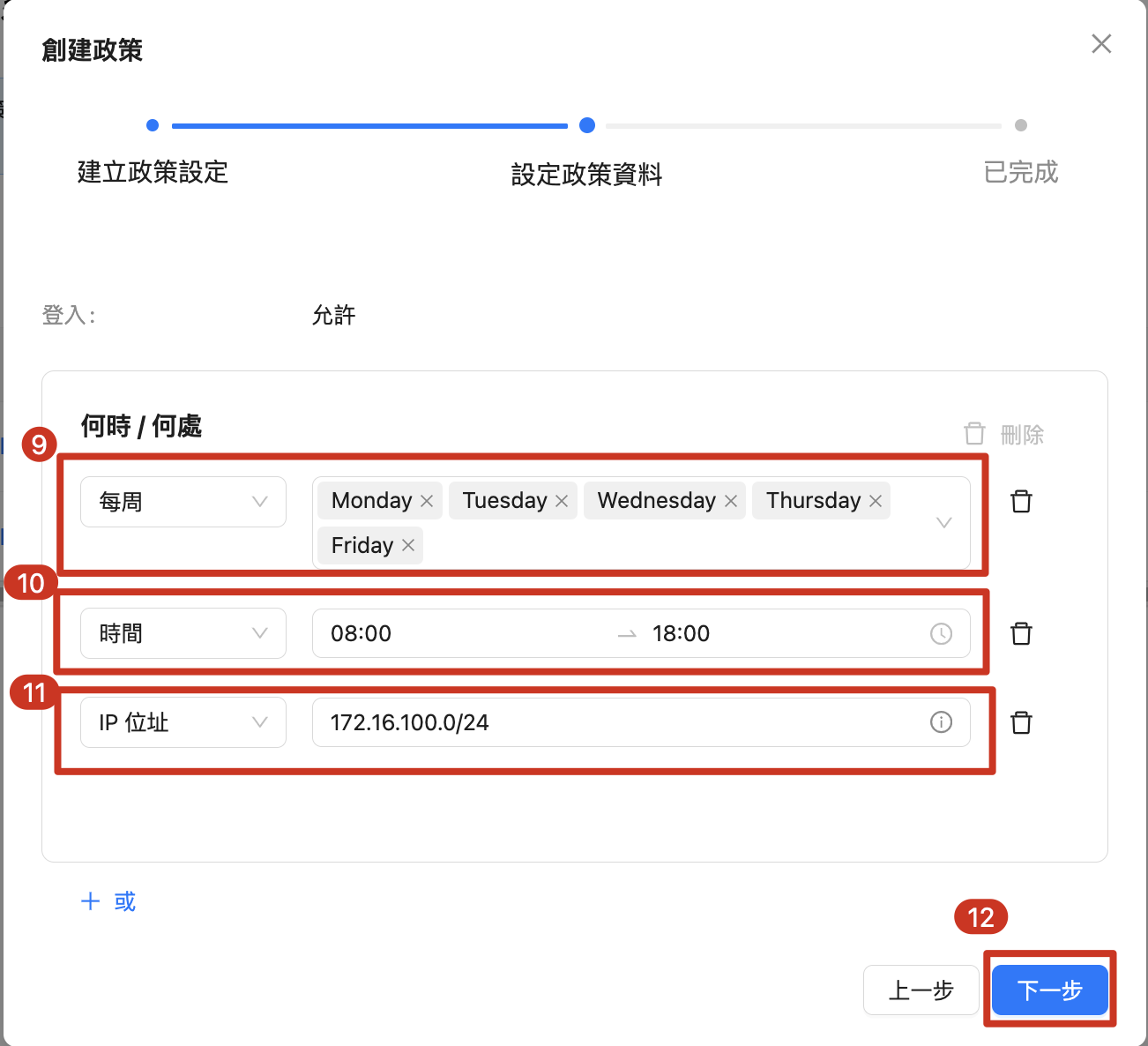Click the clock icon in time range
This screenshot has height=1046, width=1148.
pyautogui.click(x=941, y=633)
